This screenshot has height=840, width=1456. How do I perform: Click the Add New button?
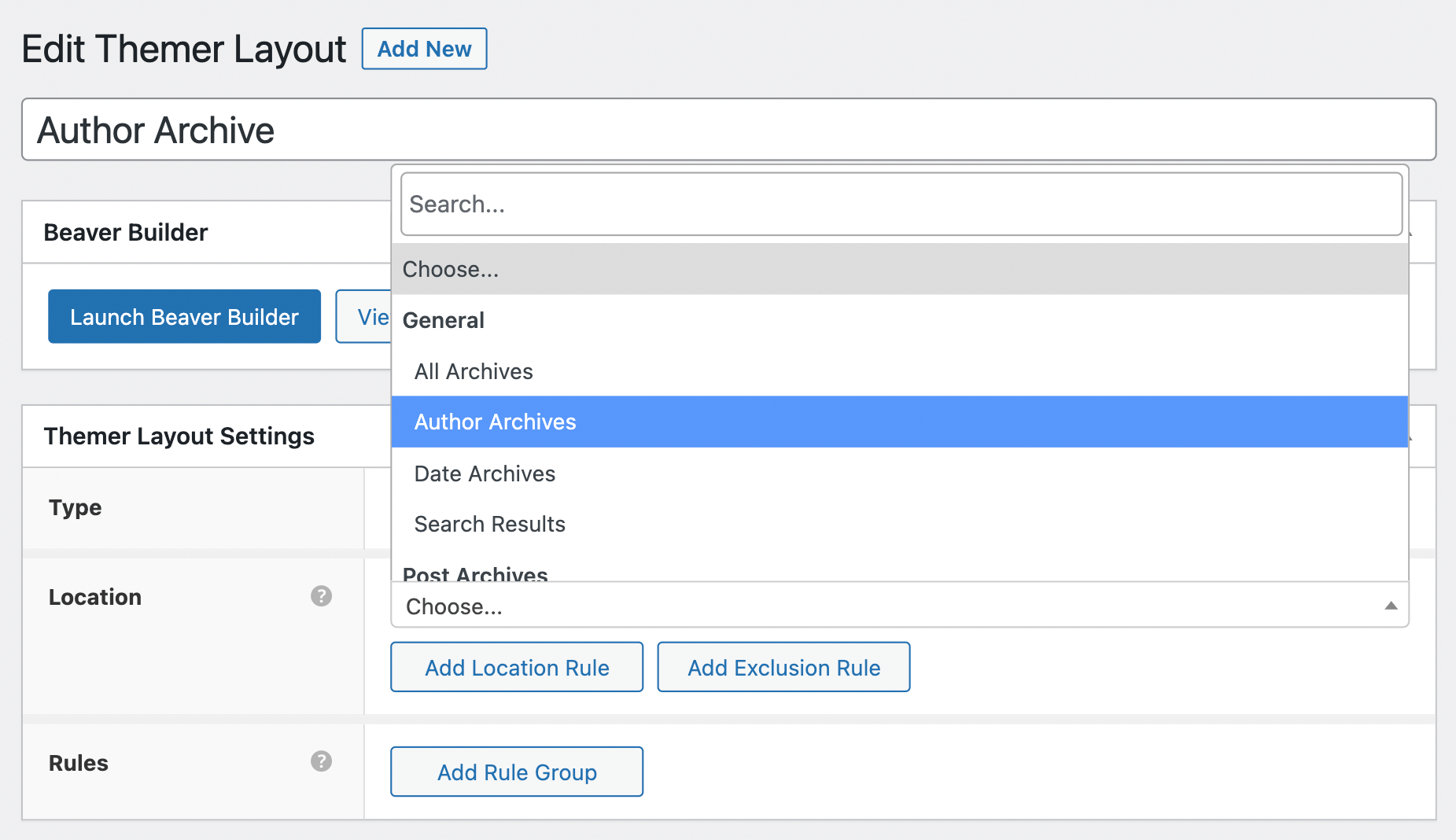[x=424, y=49]
